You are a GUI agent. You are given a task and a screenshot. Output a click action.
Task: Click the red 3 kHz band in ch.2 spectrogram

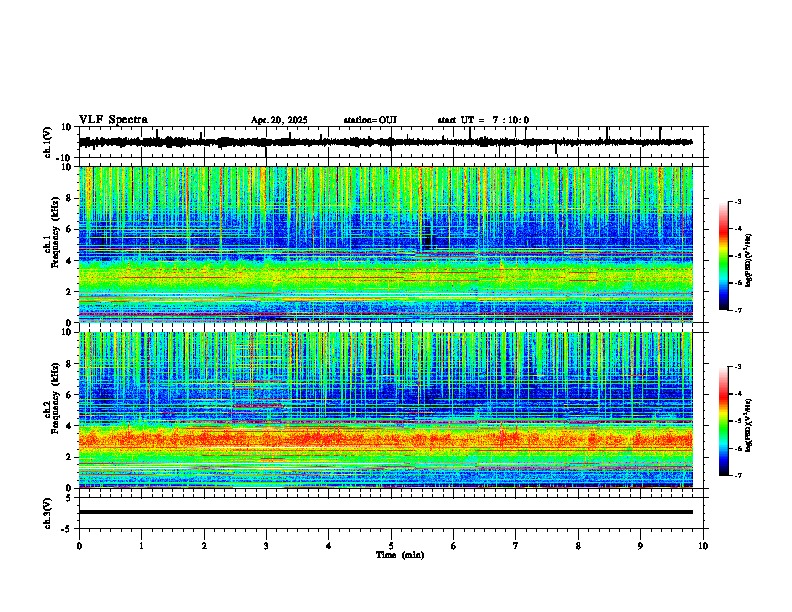tap(385, 438)
